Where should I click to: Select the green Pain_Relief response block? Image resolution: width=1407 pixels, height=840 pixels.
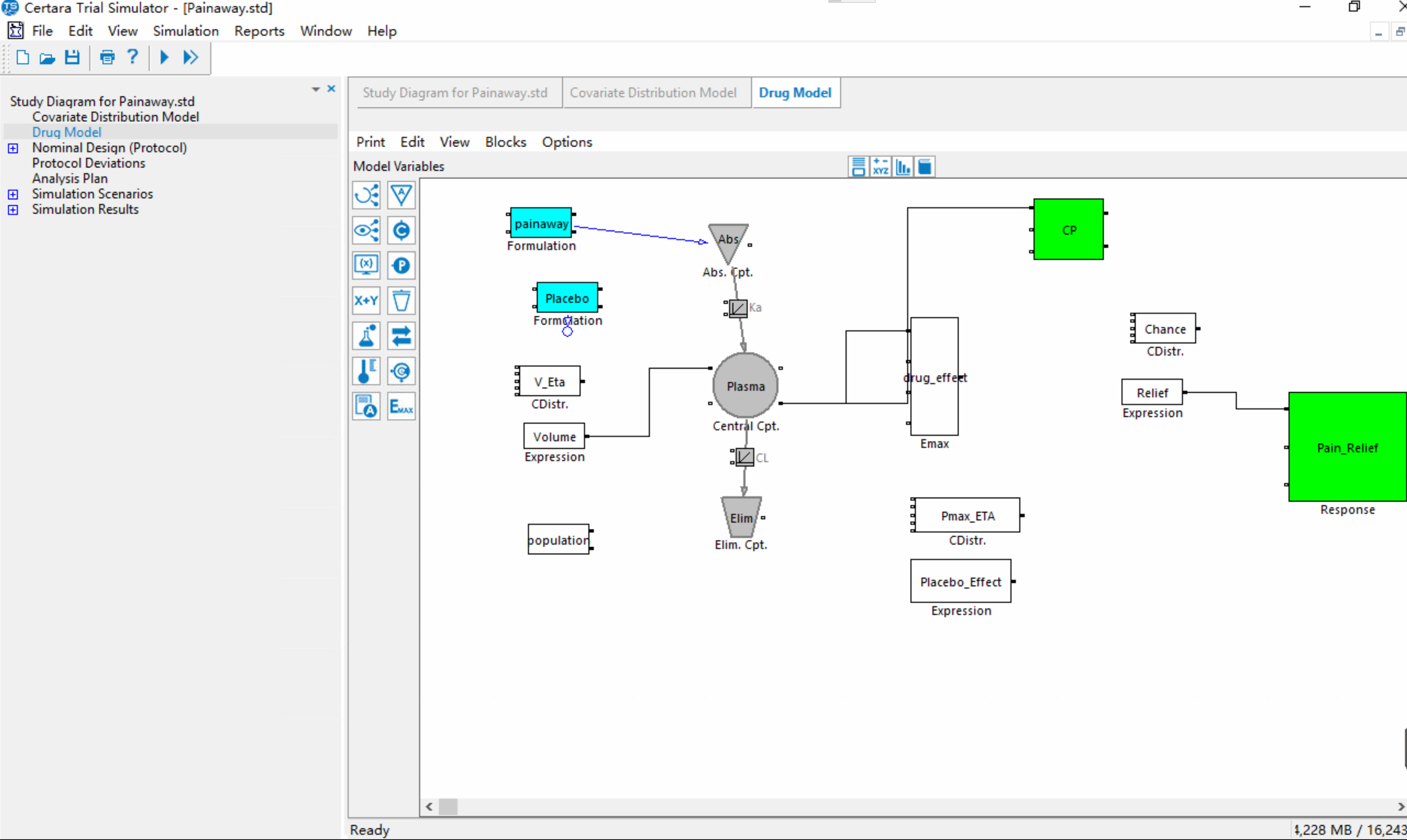click(1348, 447)
